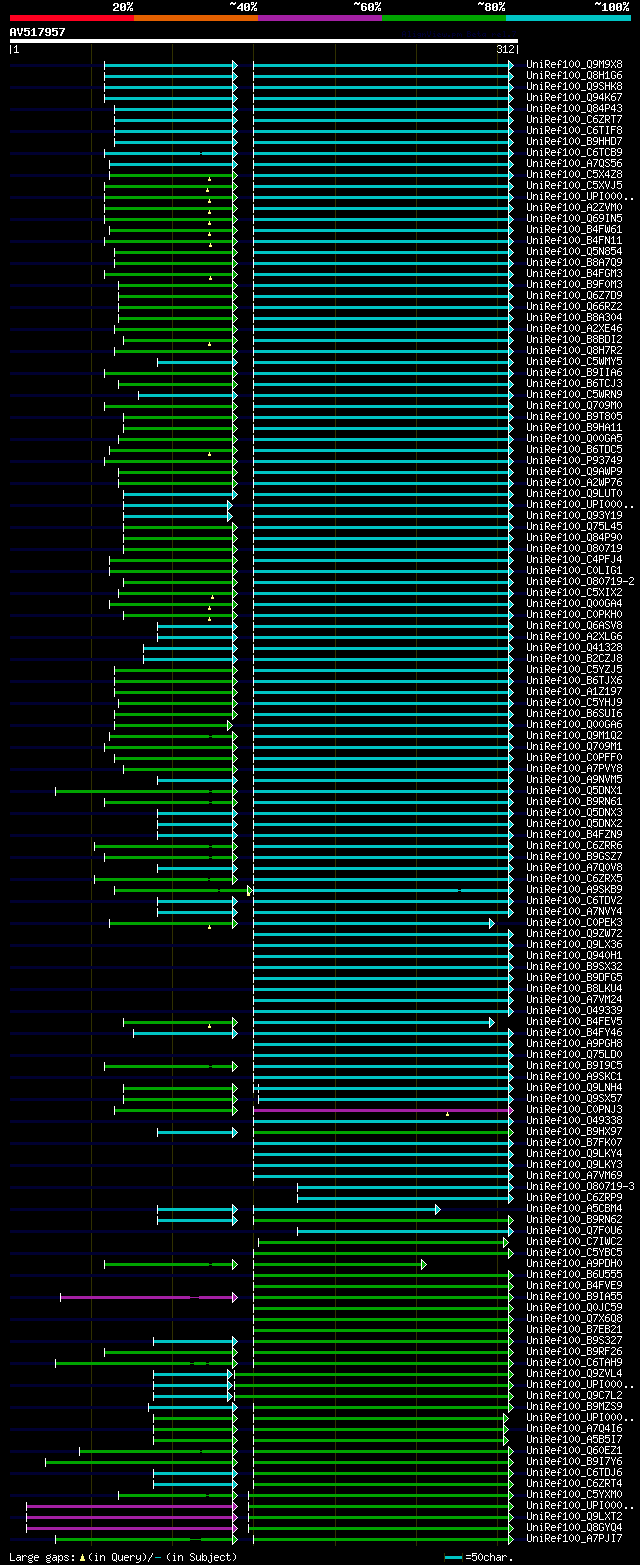
Task: Open hit UniRef100_Q8H1G6
Action: (x=574, y=75)
